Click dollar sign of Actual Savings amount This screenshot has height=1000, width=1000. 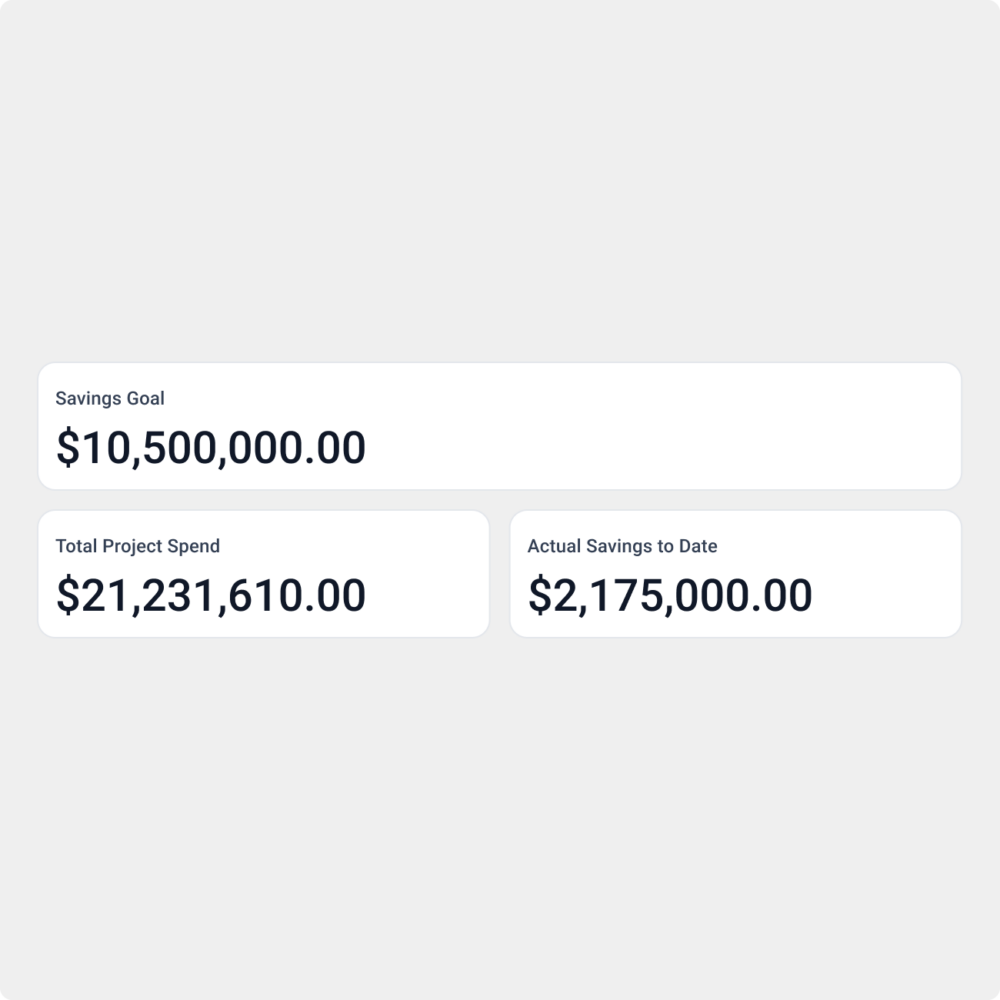pyautogui.click(x=539, y=596)
